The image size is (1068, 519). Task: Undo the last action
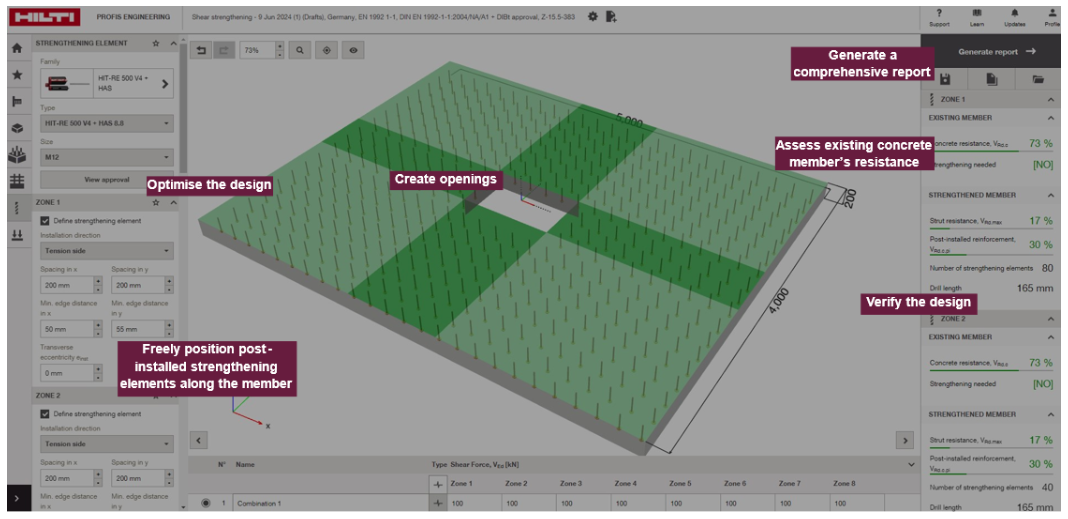201,50
